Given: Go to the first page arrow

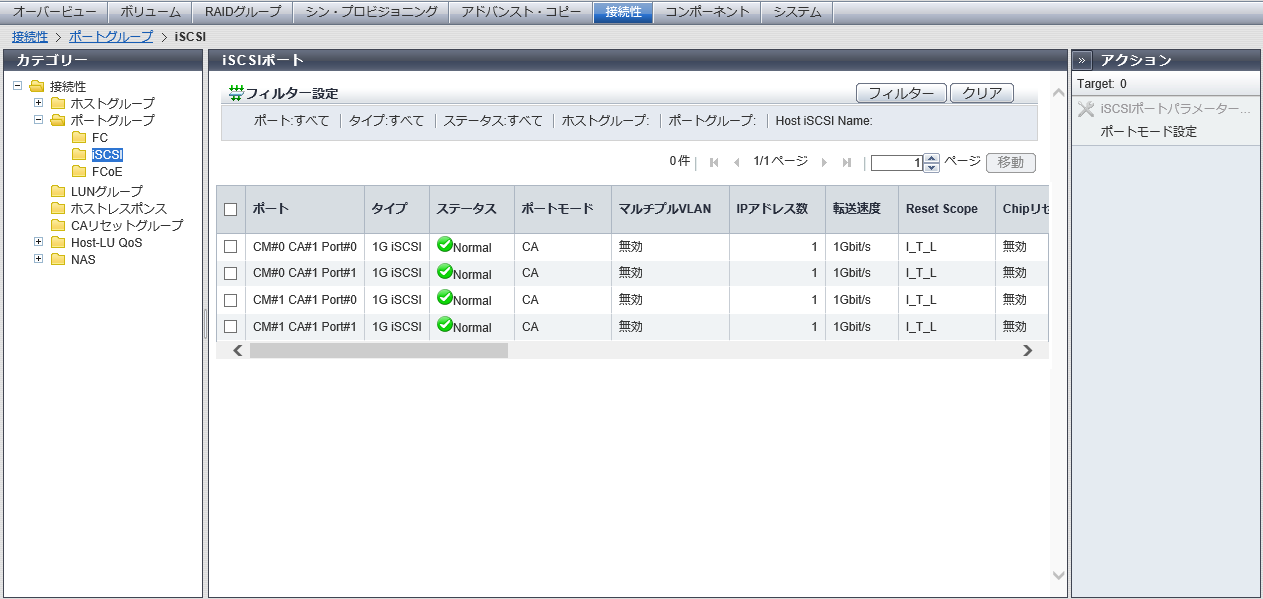Looking at the screenshot, I should click(x=714, y=162).
